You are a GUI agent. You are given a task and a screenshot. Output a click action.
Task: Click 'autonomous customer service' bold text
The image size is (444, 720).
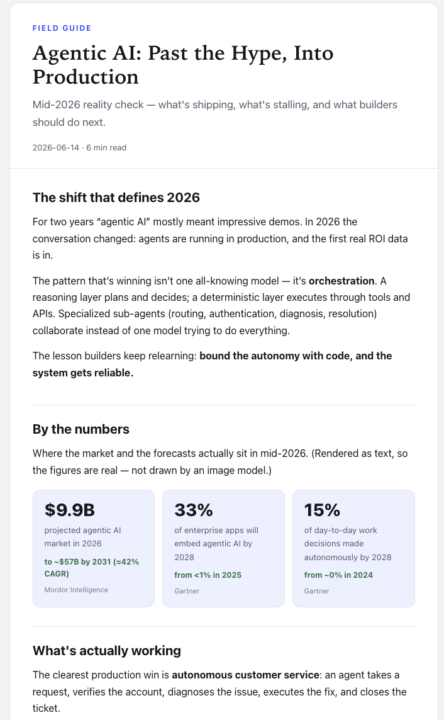click(x=246, y=675)
